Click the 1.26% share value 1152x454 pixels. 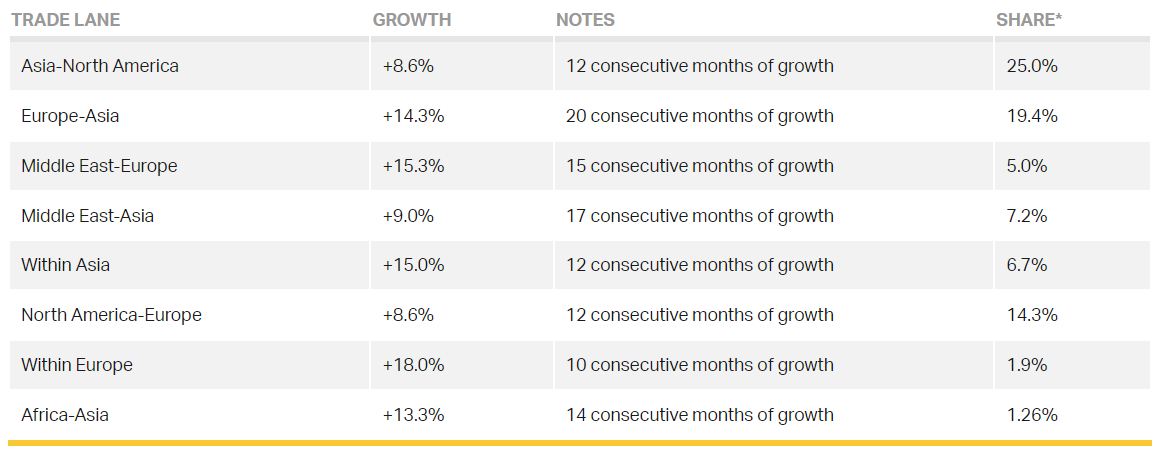point(1032,415)
